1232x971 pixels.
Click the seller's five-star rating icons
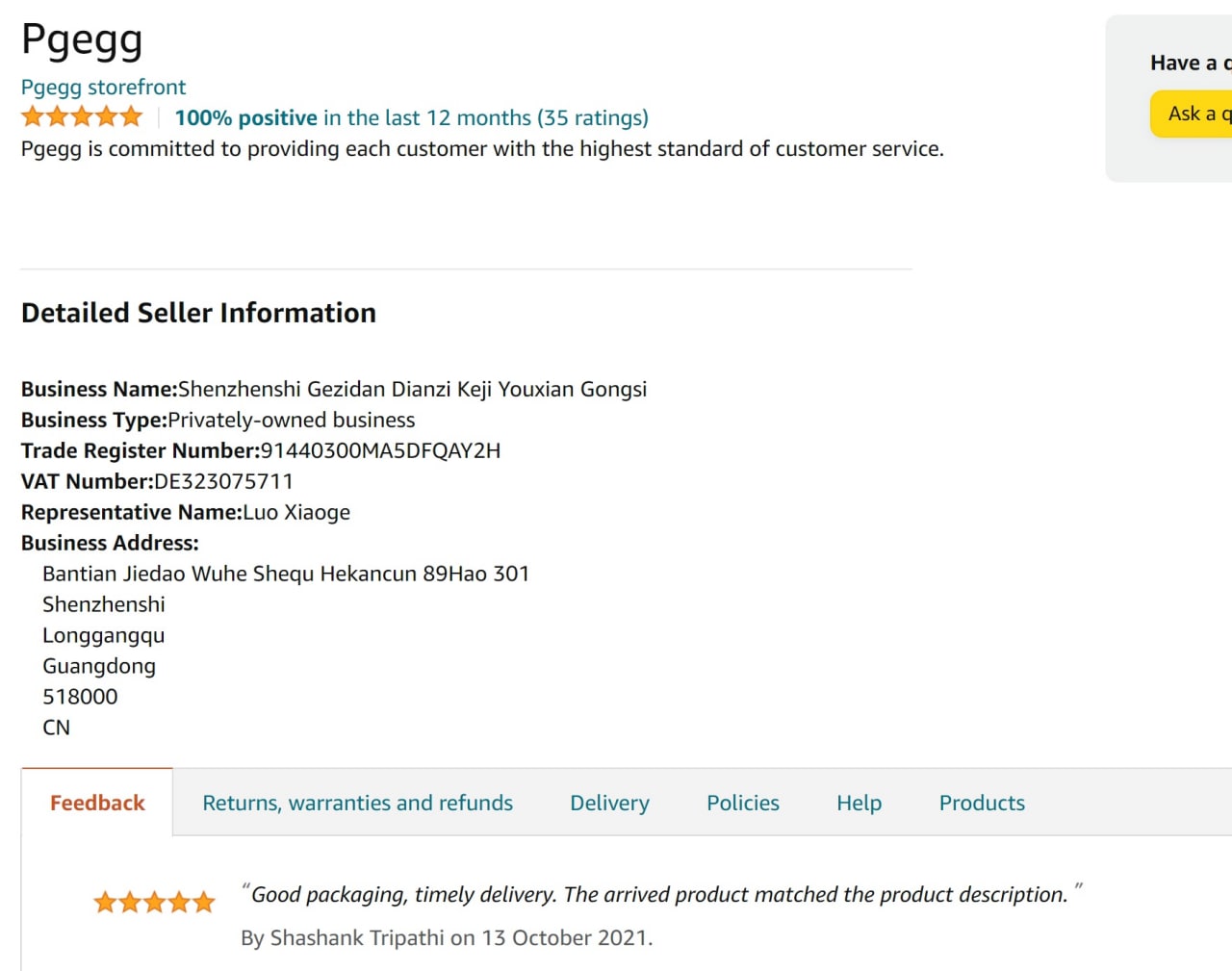pyautogui.click(x=82, y=117)
